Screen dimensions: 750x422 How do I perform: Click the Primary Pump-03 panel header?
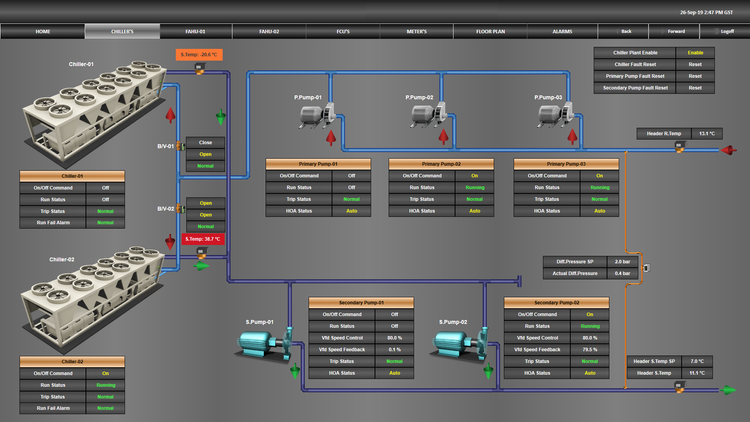(x=566, y=164)
